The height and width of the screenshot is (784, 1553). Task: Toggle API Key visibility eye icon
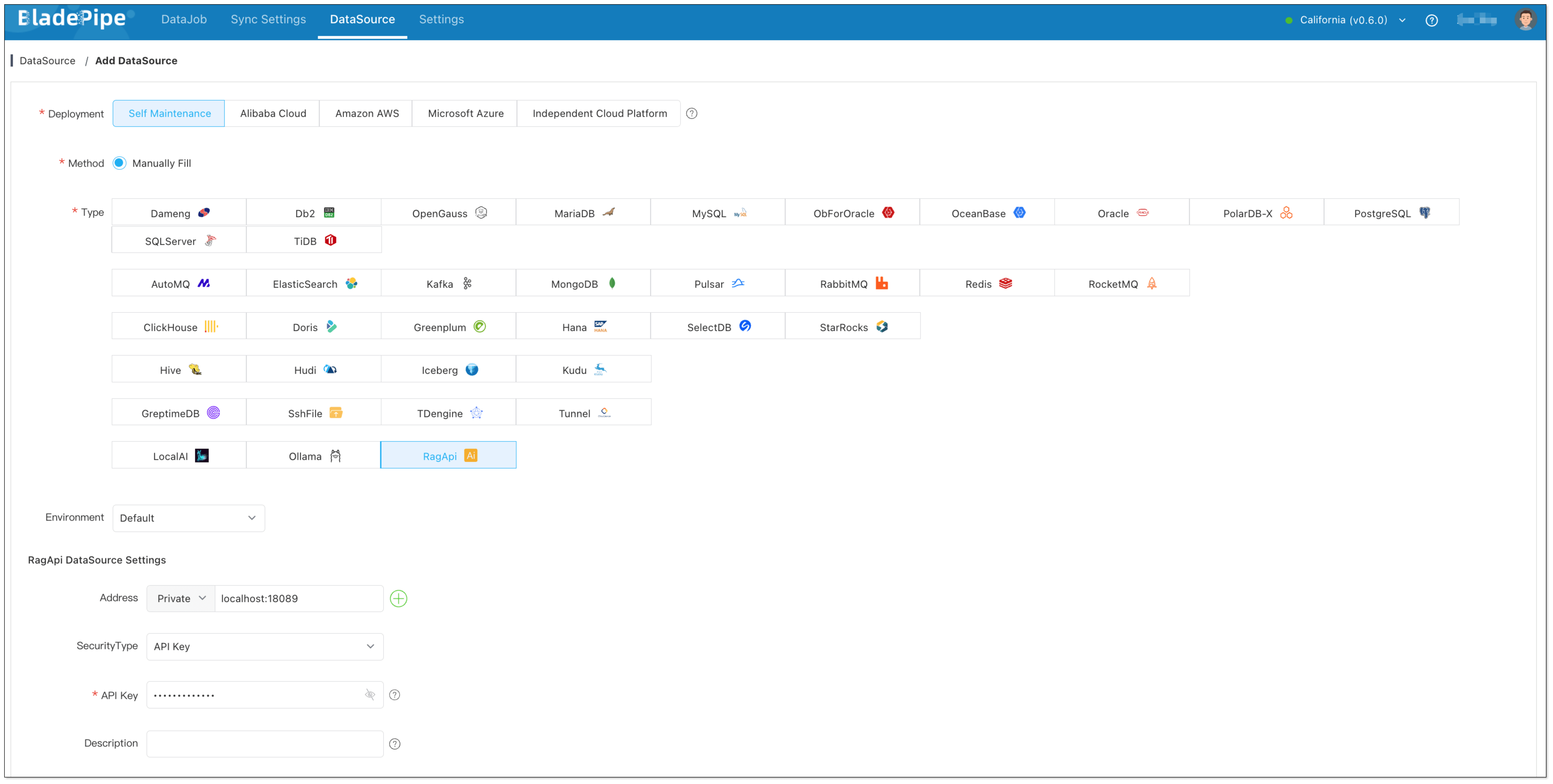tap(370, 695)
